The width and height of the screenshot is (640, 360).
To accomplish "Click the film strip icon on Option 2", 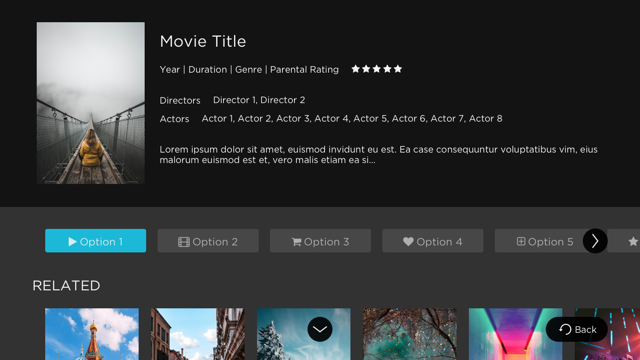I will tap(184, 242).
